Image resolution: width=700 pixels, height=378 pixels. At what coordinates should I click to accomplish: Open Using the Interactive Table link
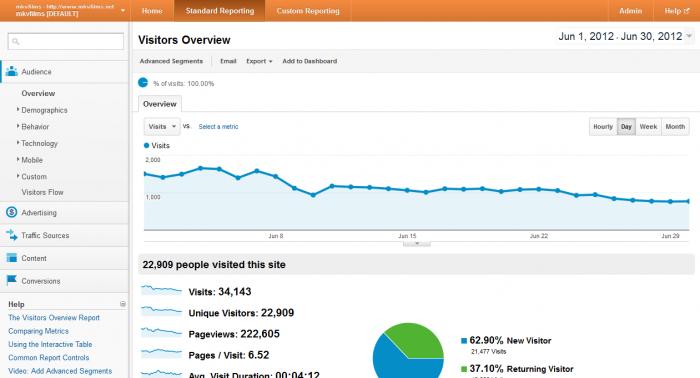tap(50, 345)
